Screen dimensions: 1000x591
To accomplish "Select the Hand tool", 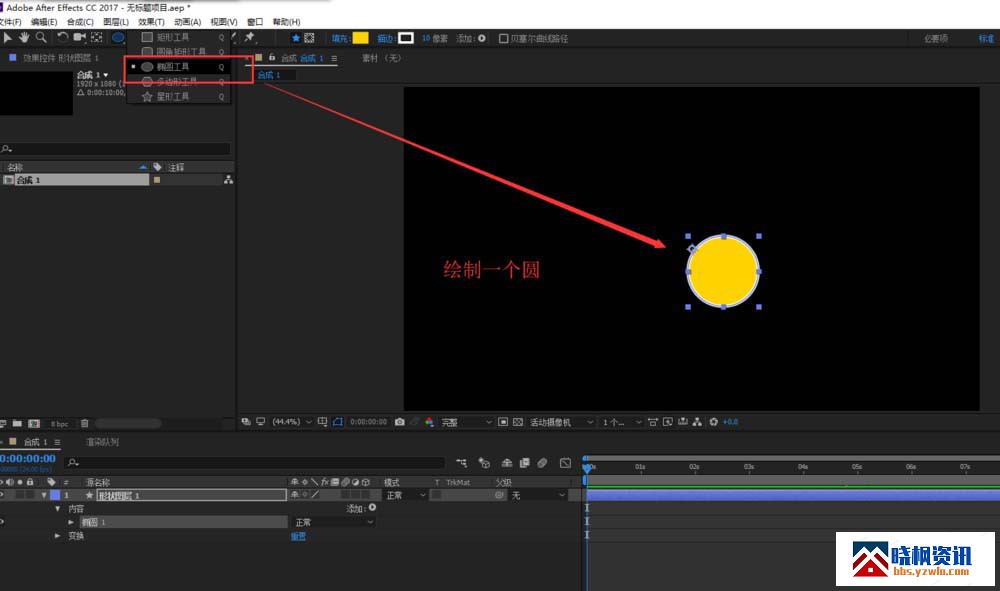I will click(24, 38).
